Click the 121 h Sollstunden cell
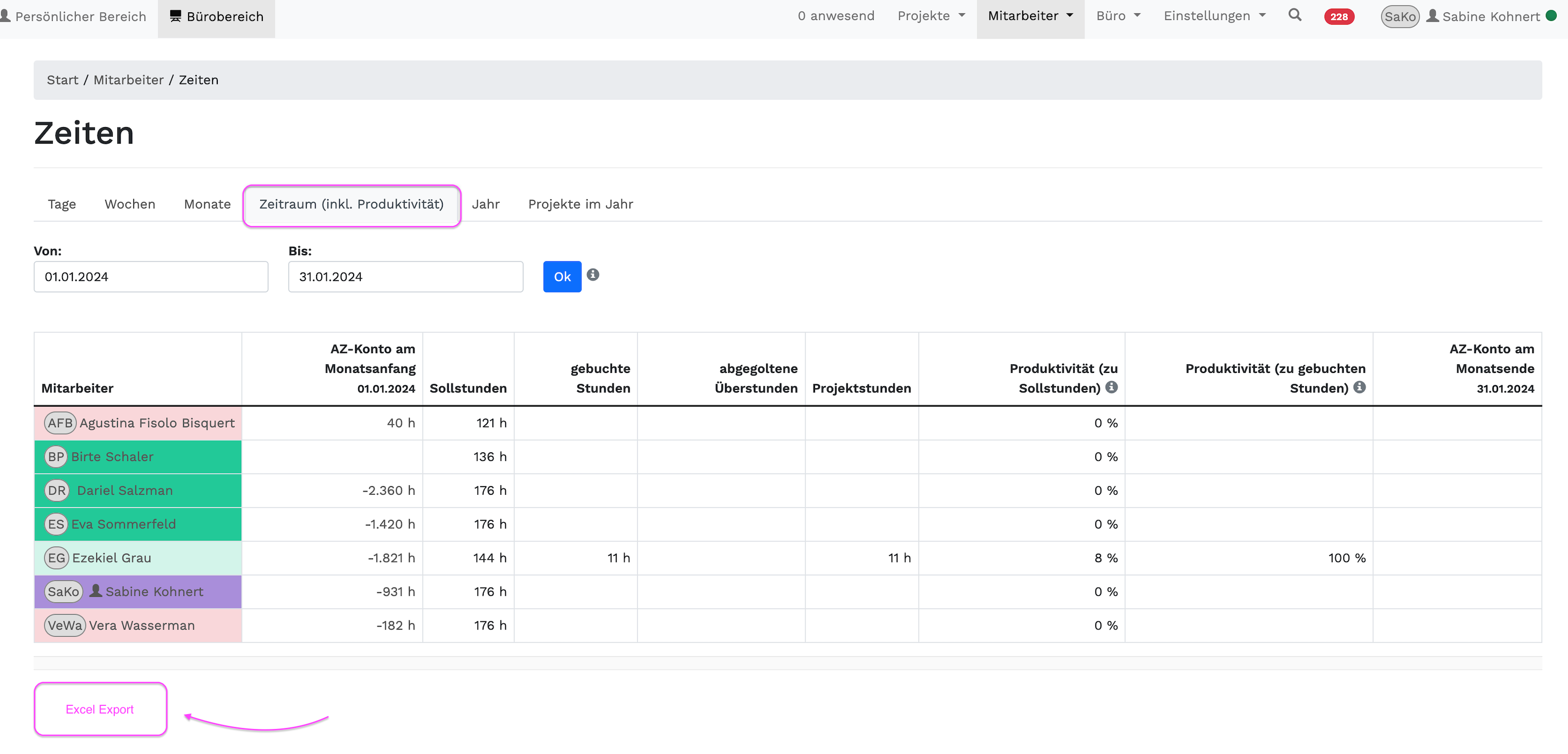The image size is (1568, 754). click(468, 423)
